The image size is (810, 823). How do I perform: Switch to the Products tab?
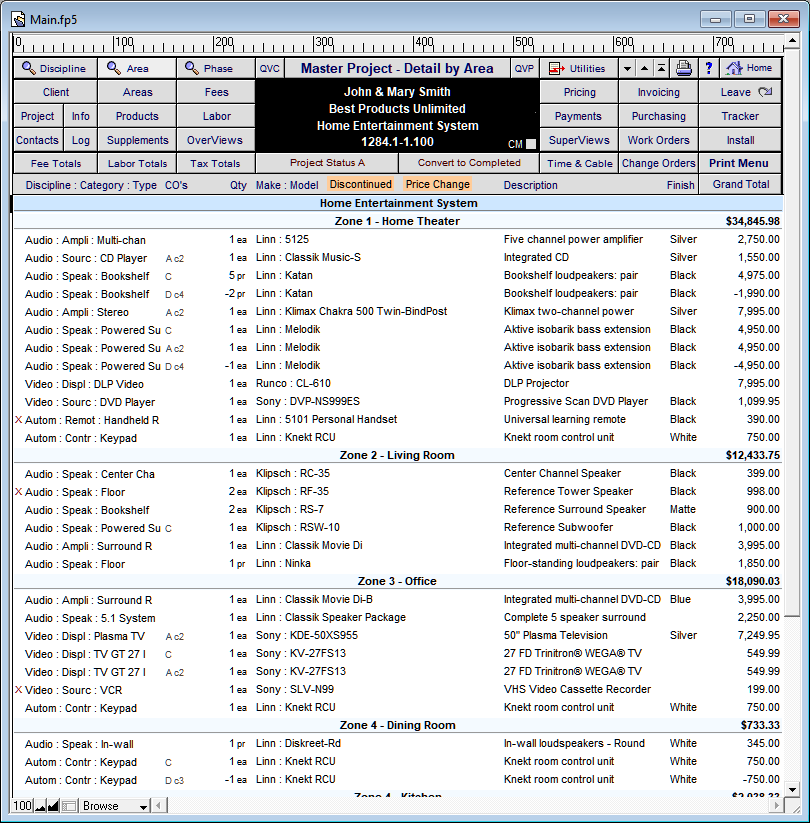pos(138,116)
